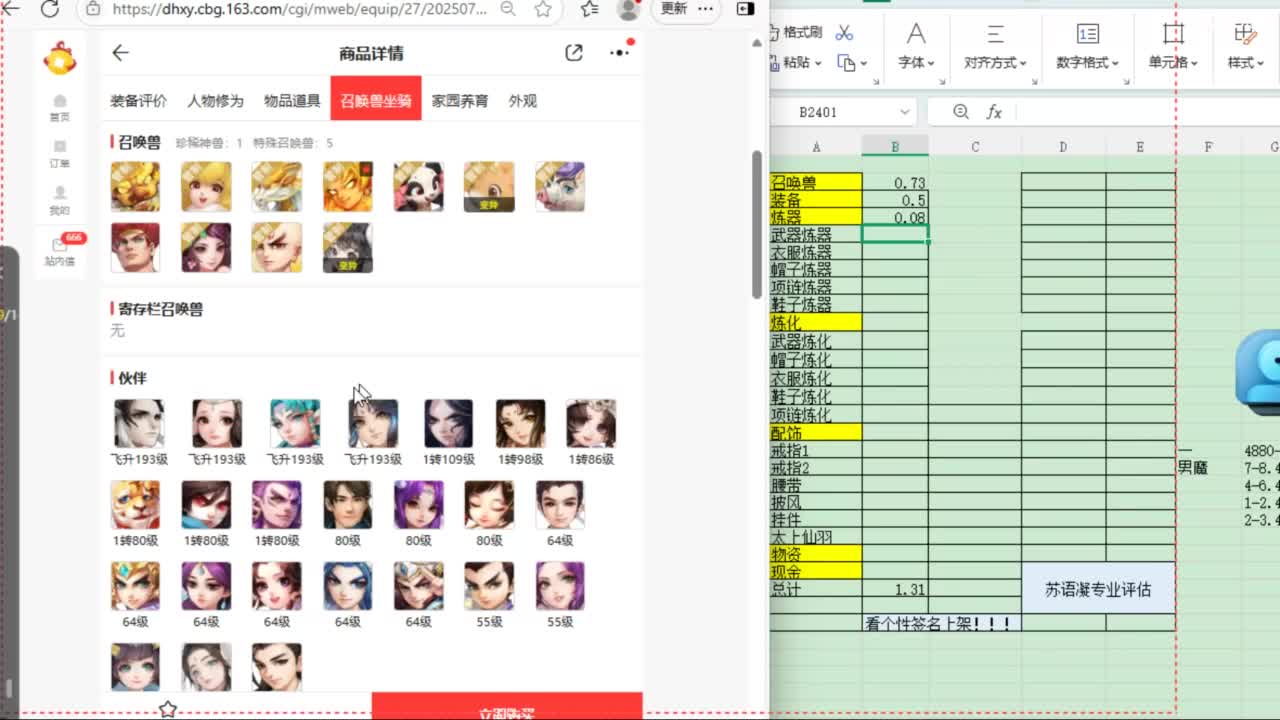Click the 更新 browser update button
Image resolution: width=1280 pixels, height=720 pixels.
pos(674,8)
